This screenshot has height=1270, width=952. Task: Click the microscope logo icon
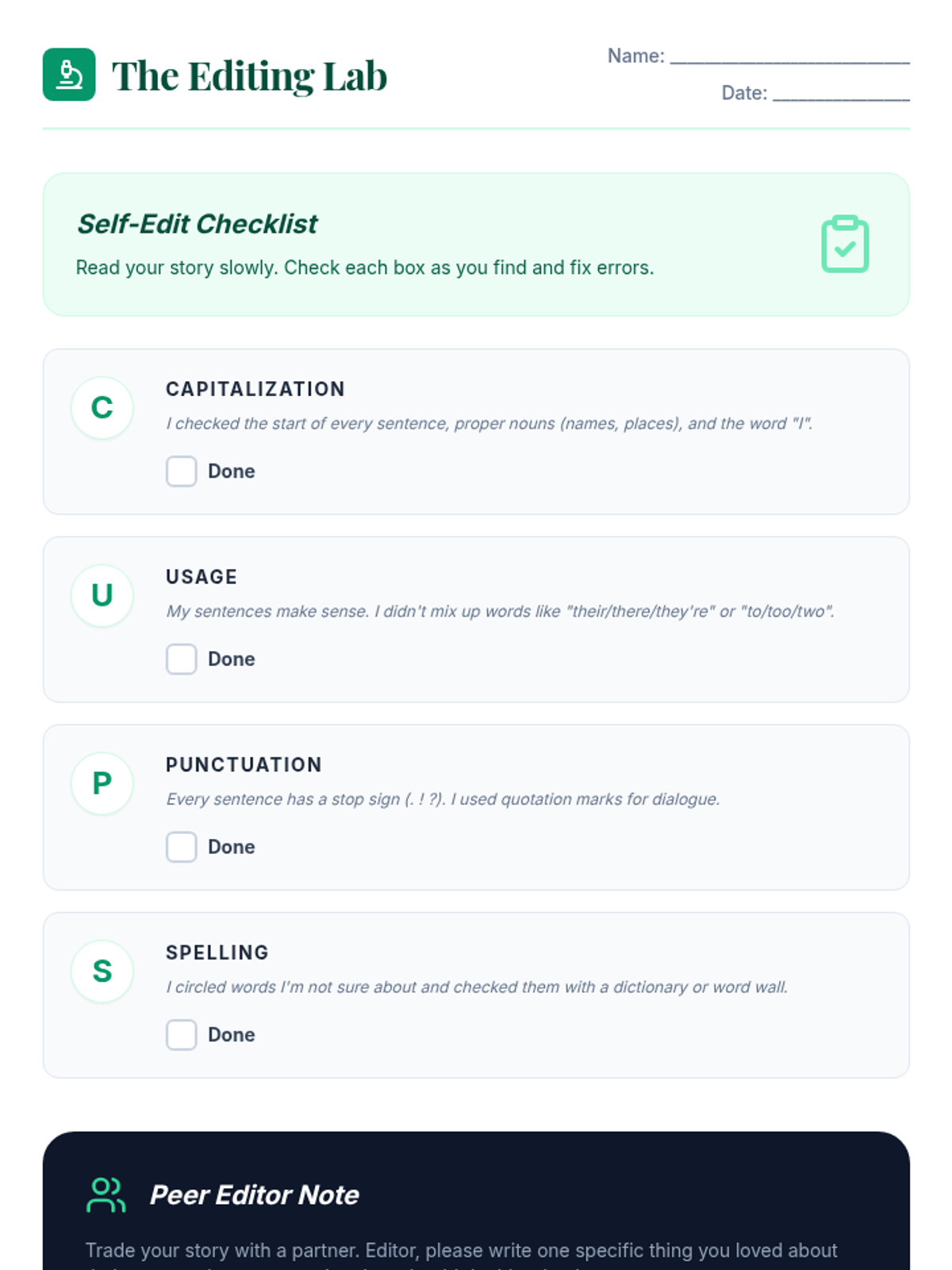(x=69, y=75)
